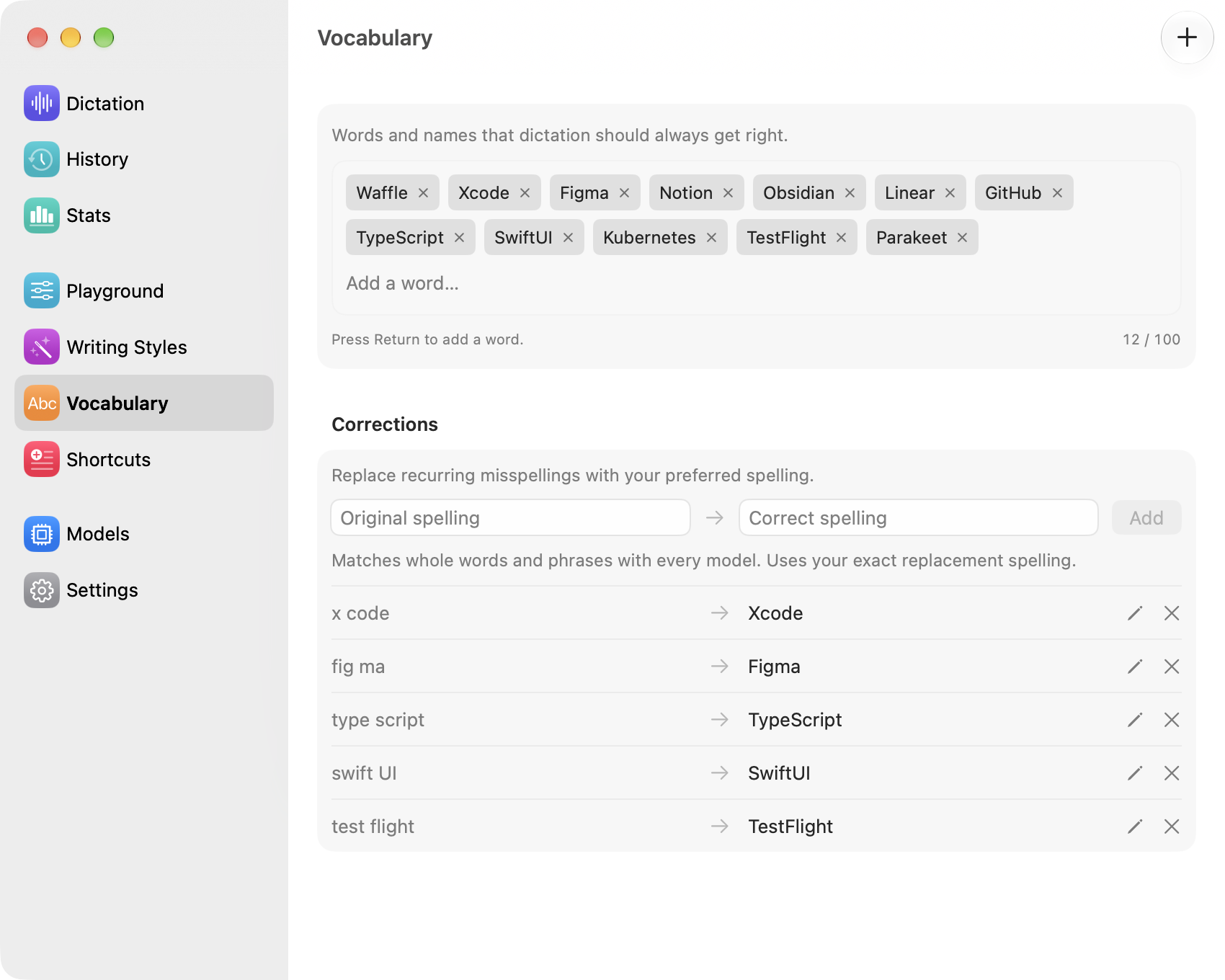1225x980 pixels.
Task: Click the Add correction button
Action: coord(1146,518)
